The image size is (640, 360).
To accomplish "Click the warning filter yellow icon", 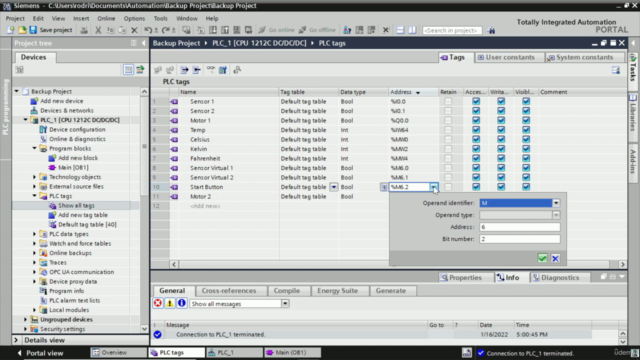I will [x=169, y=303].
